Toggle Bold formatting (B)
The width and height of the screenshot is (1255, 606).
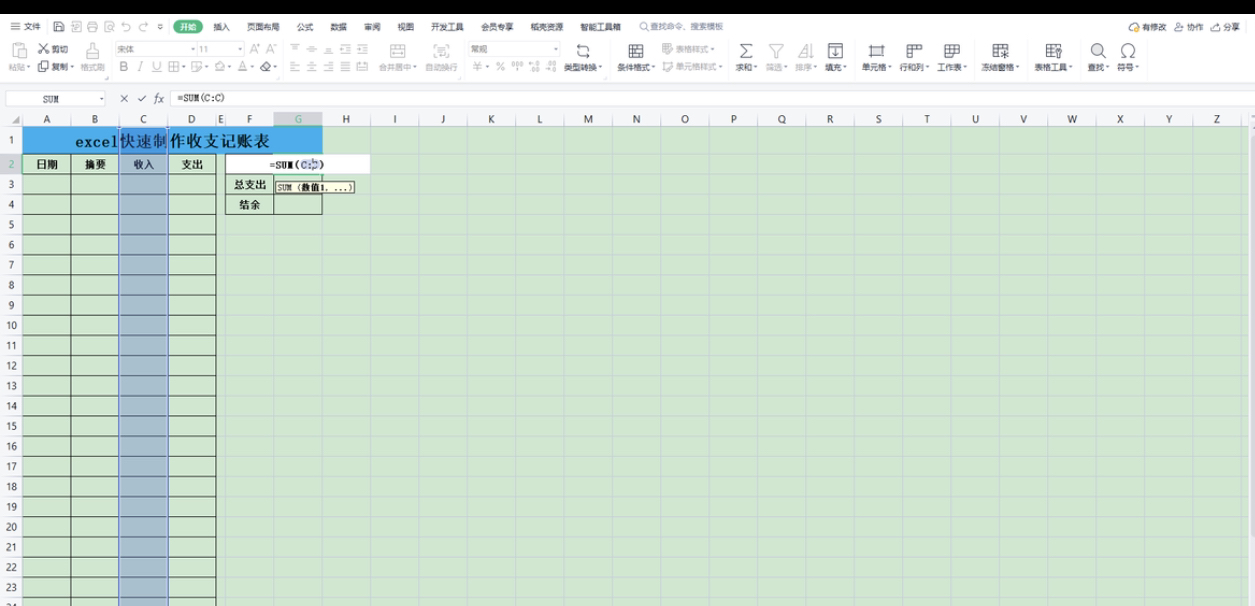pos(124,67)
